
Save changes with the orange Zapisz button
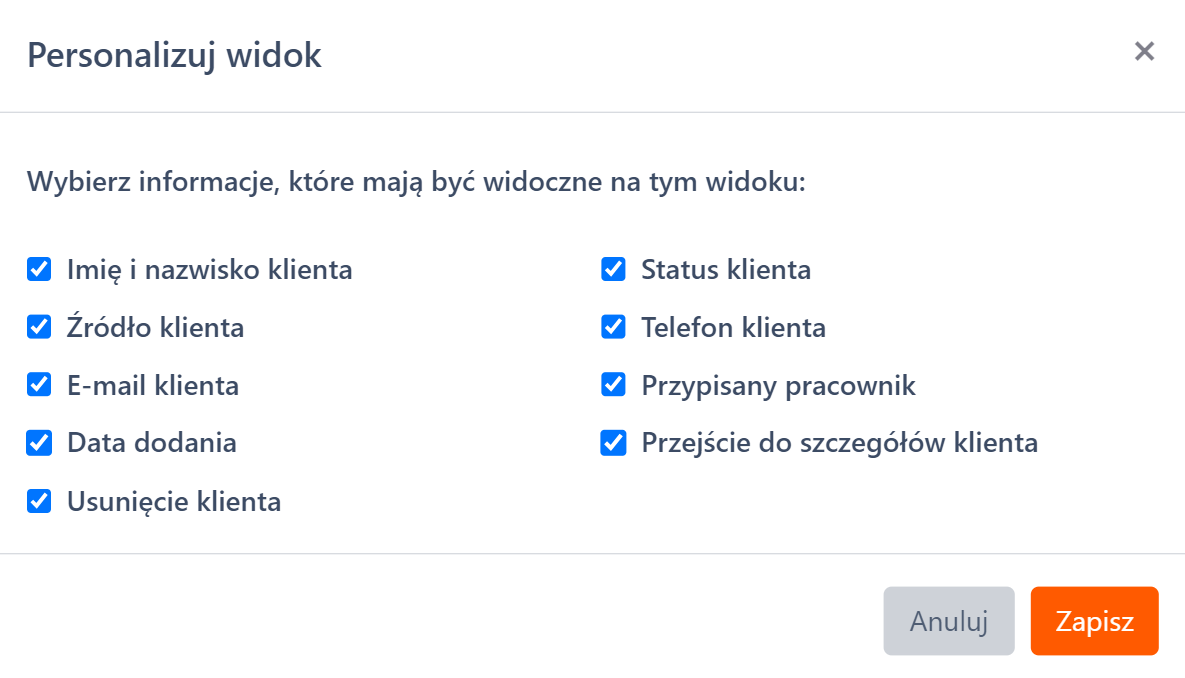pos(1094,621)
